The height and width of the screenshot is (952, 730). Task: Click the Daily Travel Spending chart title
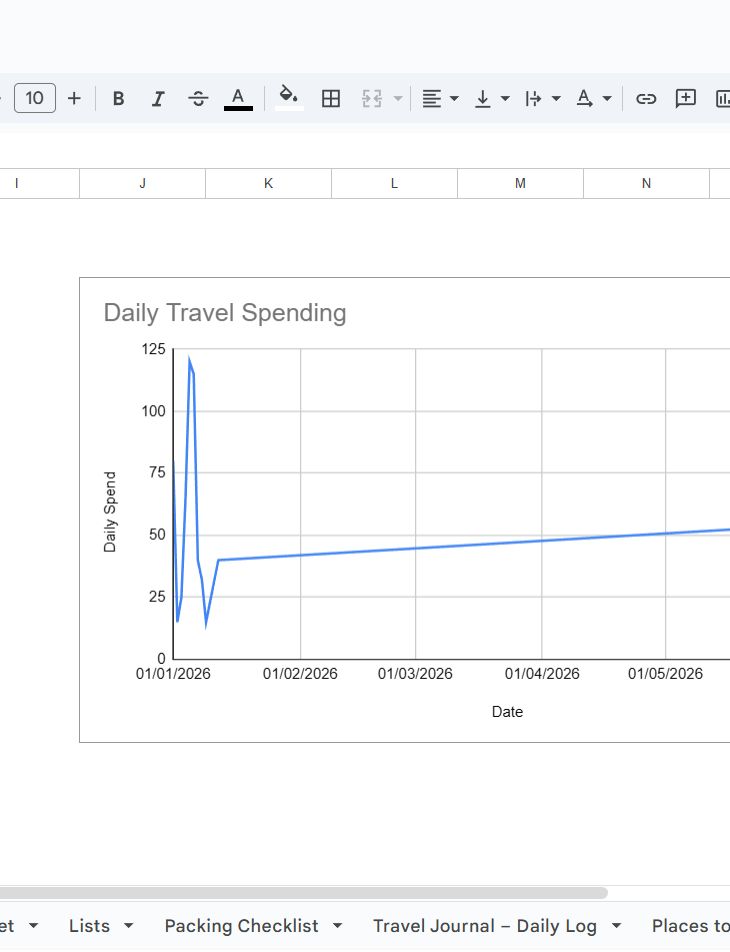(225, 313)
